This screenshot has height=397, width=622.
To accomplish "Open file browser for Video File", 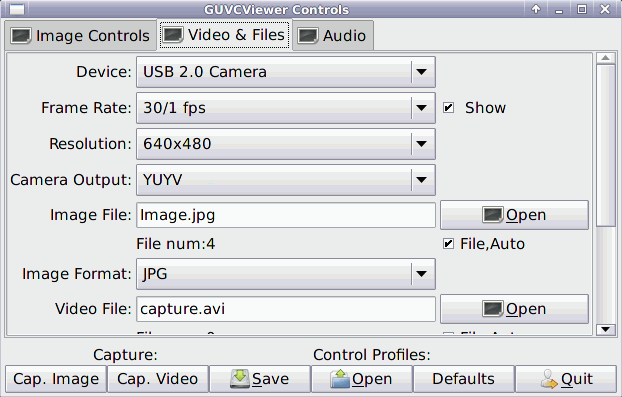I will [x=514, y=309].
